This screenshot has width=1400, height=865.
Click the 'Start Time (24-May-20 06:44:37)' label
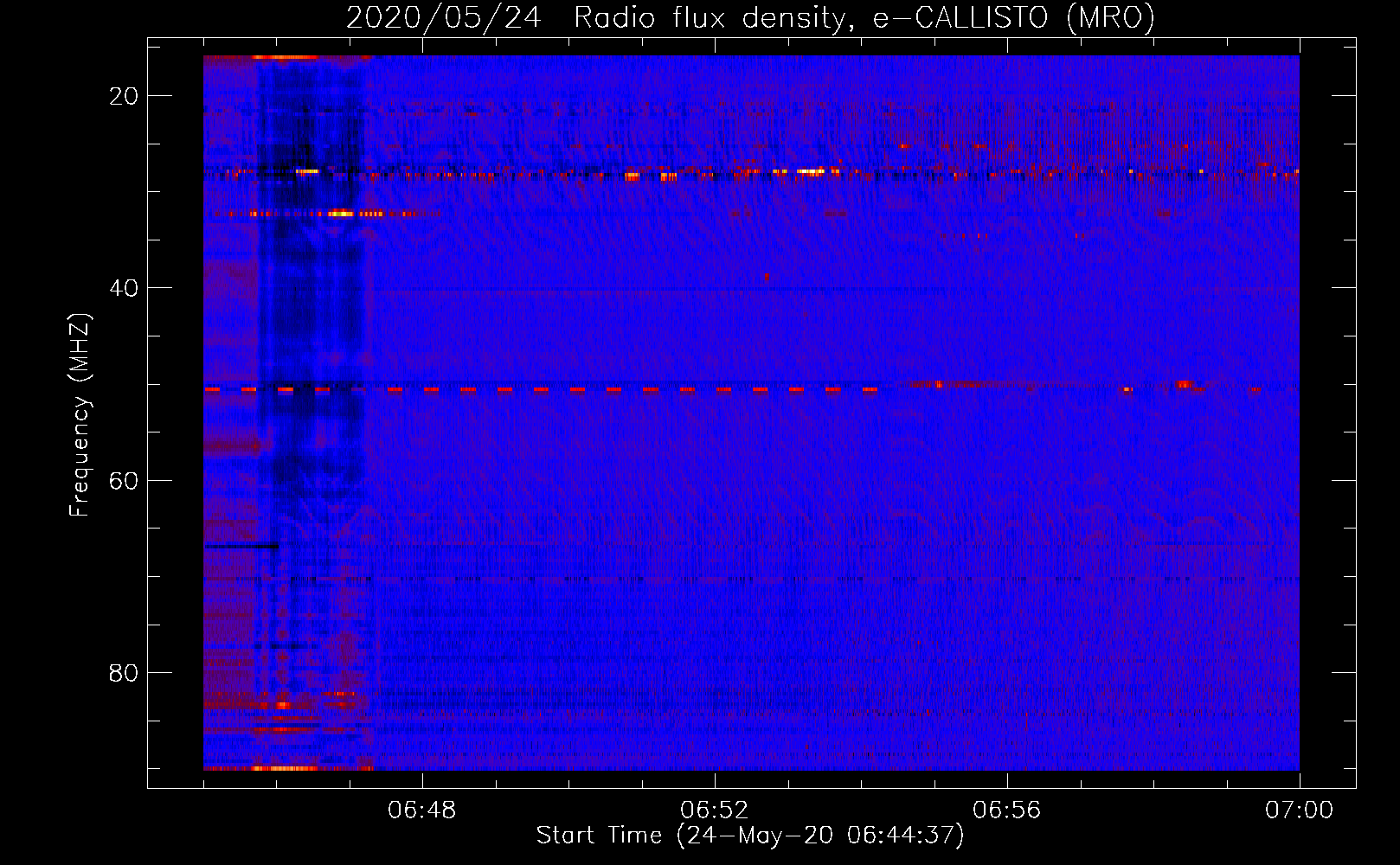[x=750, y=836]
